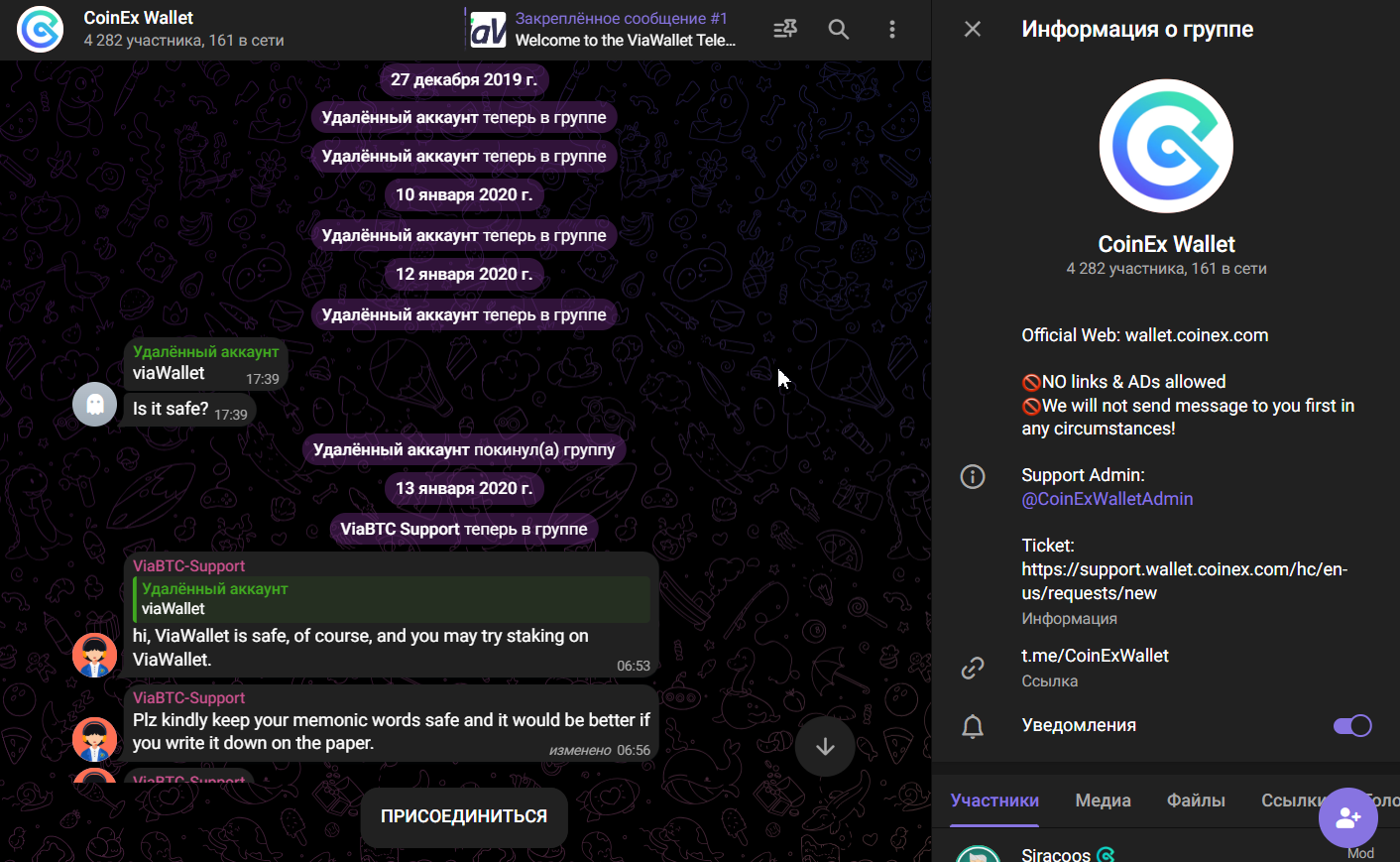Click 'Удалённый аккаунт покинул(а) группу' notice
The height and width of the screenshot is (862, 1400).
click(464, 449)
